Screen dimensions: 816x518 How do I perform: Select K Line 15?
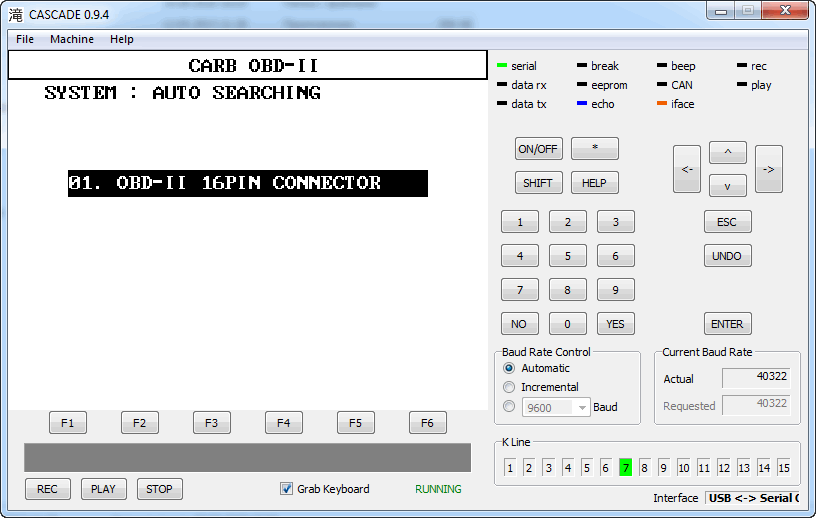784,468
